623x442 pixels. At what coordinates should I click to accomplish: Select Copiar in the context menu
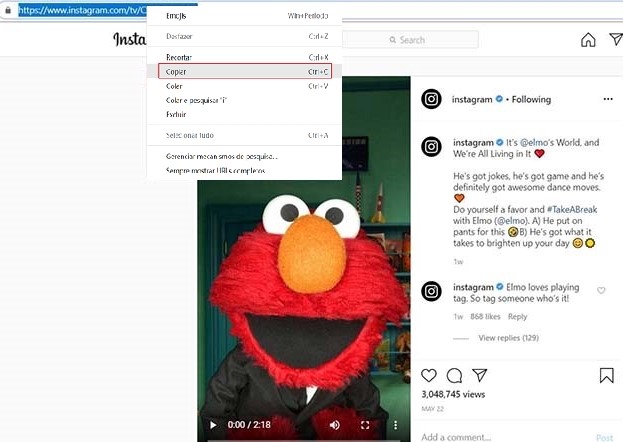click(245, 72)
